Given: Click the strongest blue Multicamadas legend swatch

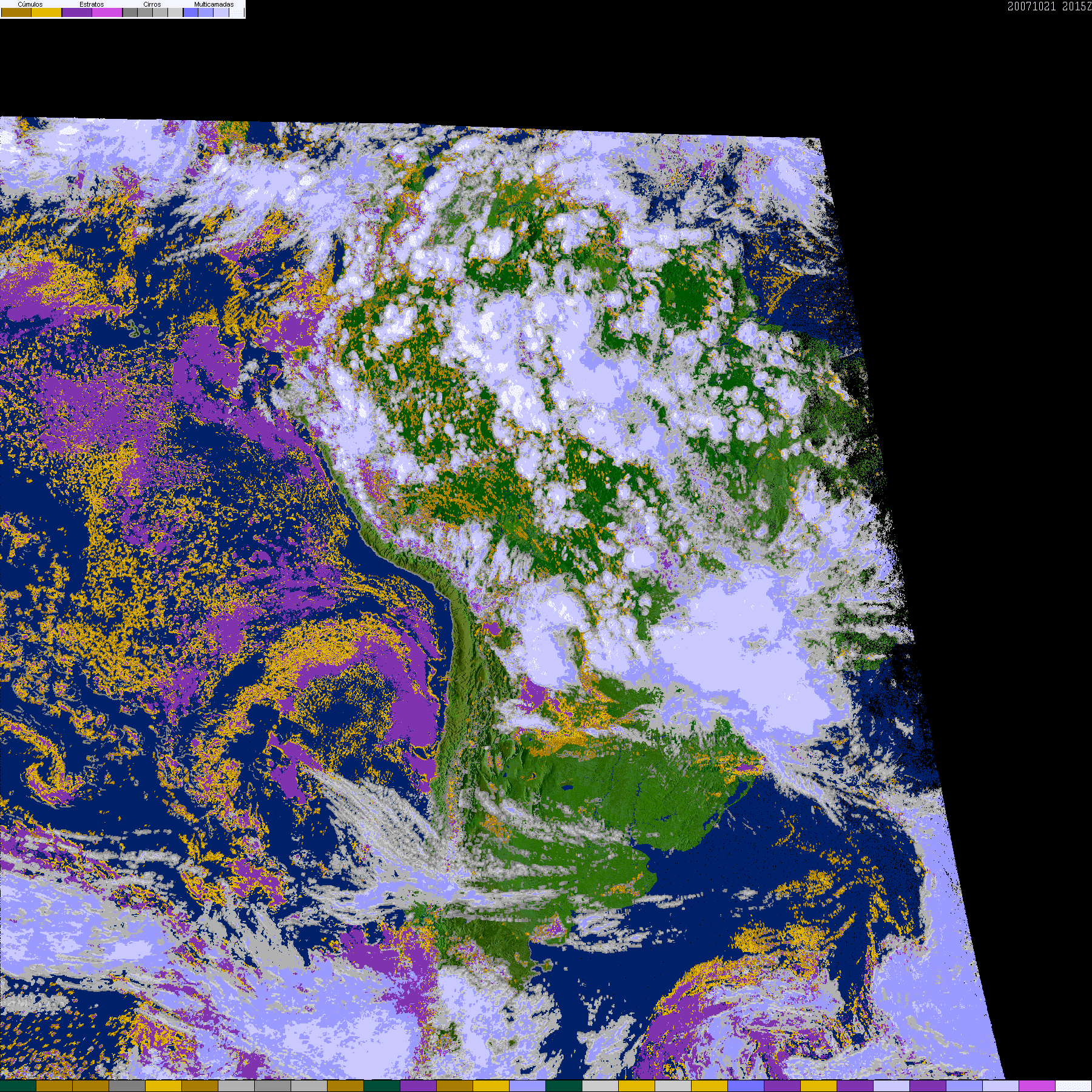Looking at the screenshot, I should click(x=190, y=12).
